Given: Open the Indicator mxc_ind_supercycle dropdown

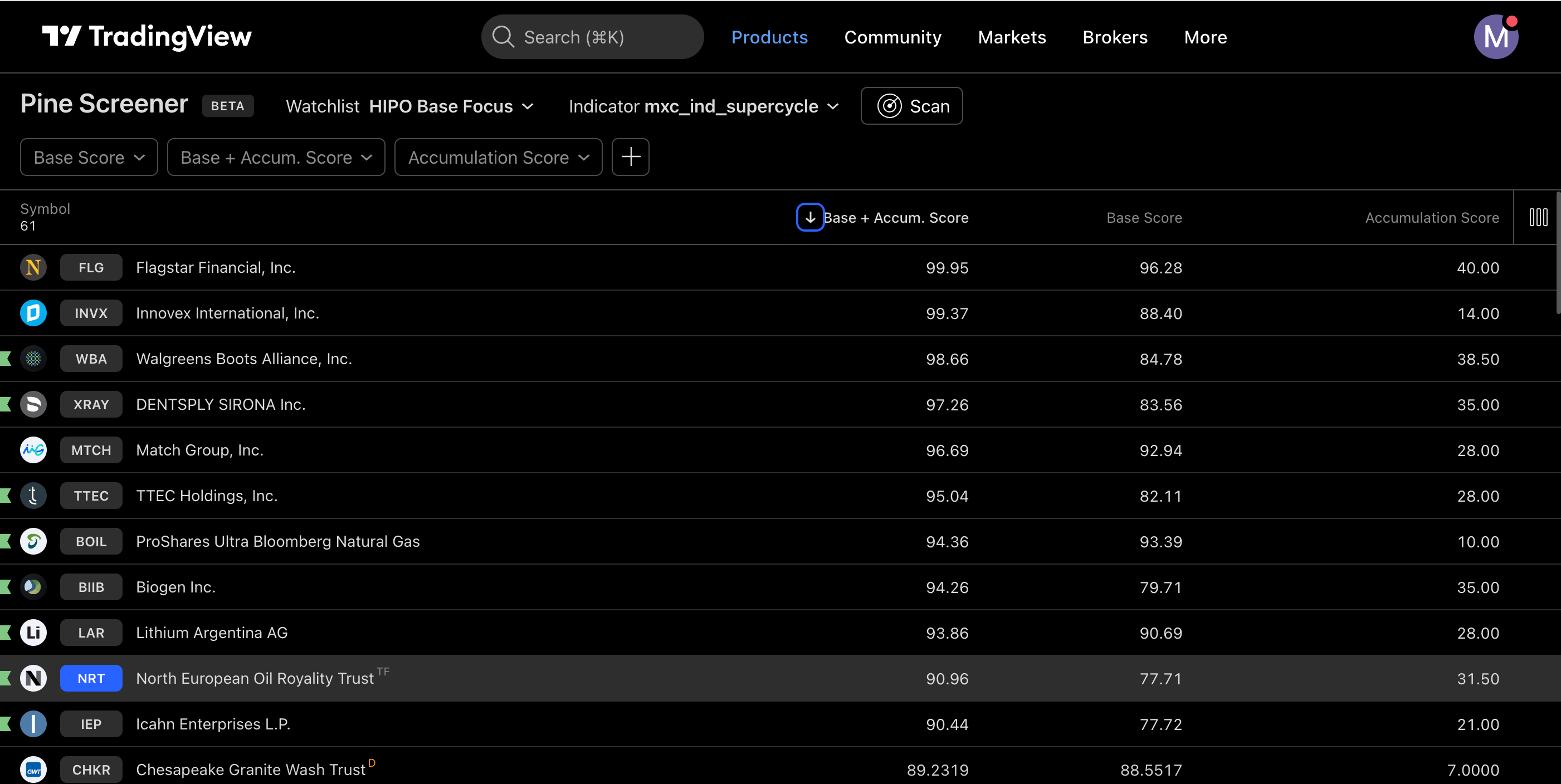Looking at the screenshot, I should click(x=704, y=106).
